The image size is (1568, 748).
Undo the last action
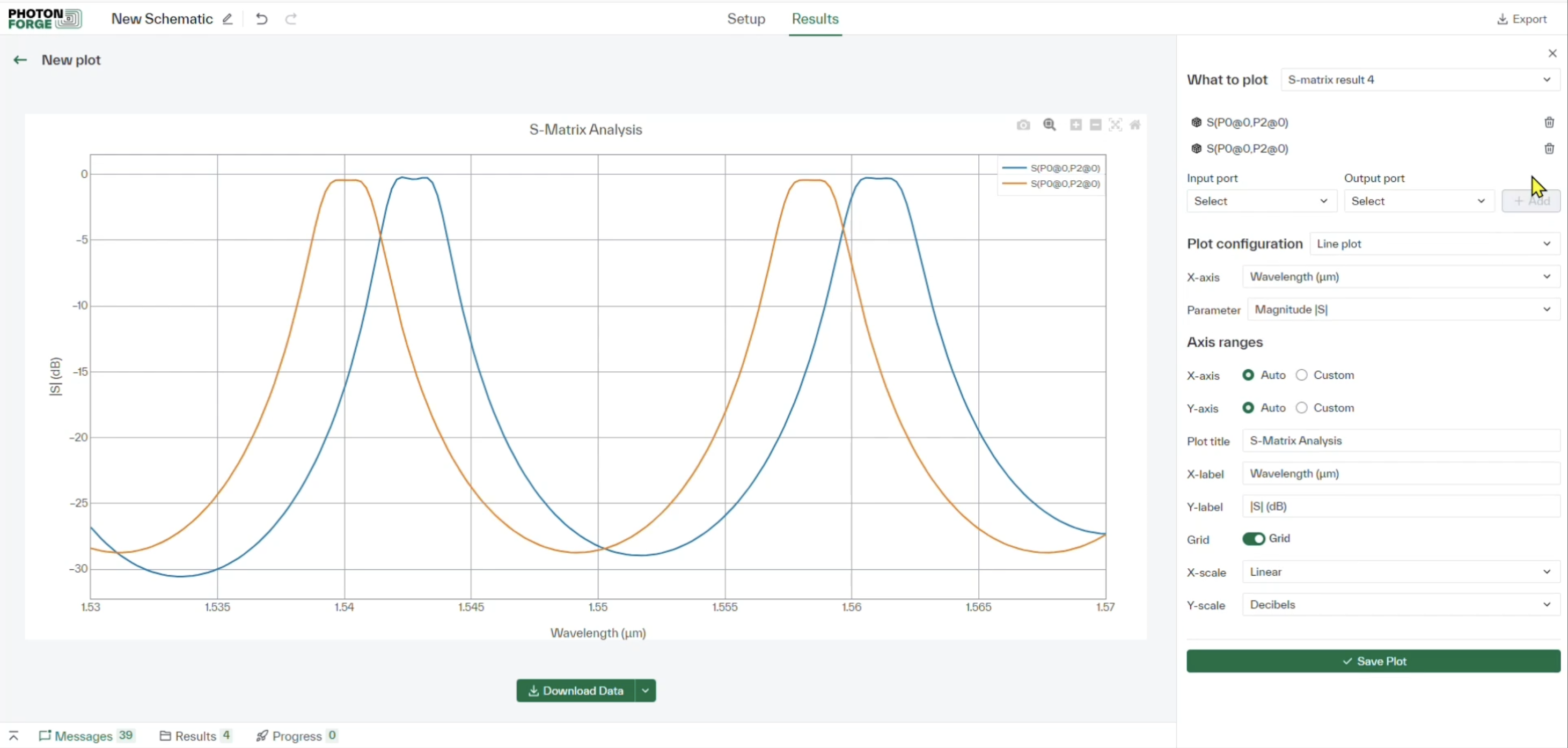tap(261, 19)
